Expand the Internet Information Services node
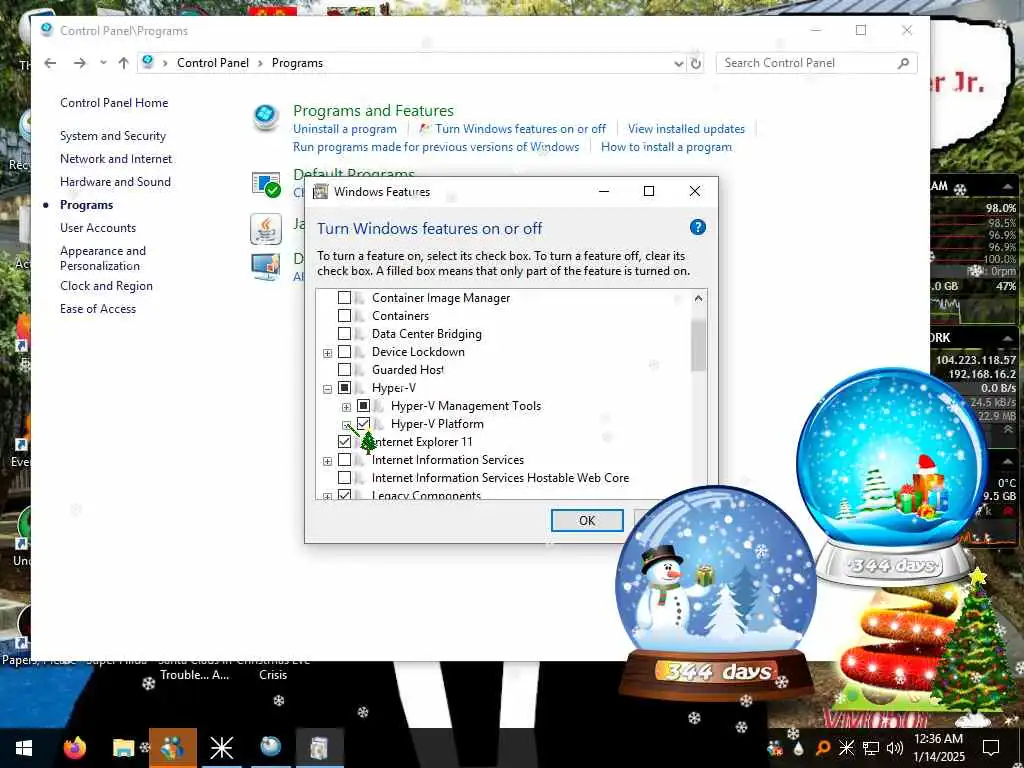The width and height of the screenshot is (1024, 768). 328,462
